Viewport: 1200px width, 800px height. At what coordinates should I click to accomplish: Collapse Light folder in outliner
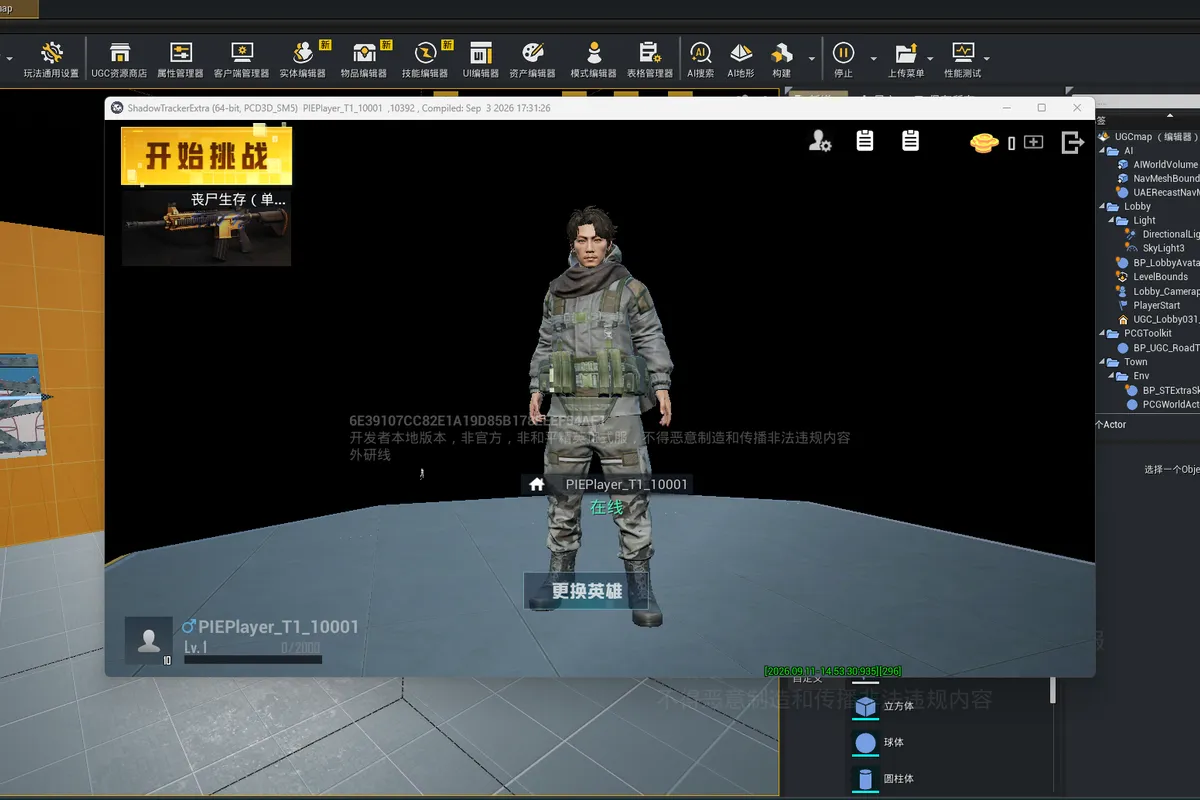coord(1110,221)
